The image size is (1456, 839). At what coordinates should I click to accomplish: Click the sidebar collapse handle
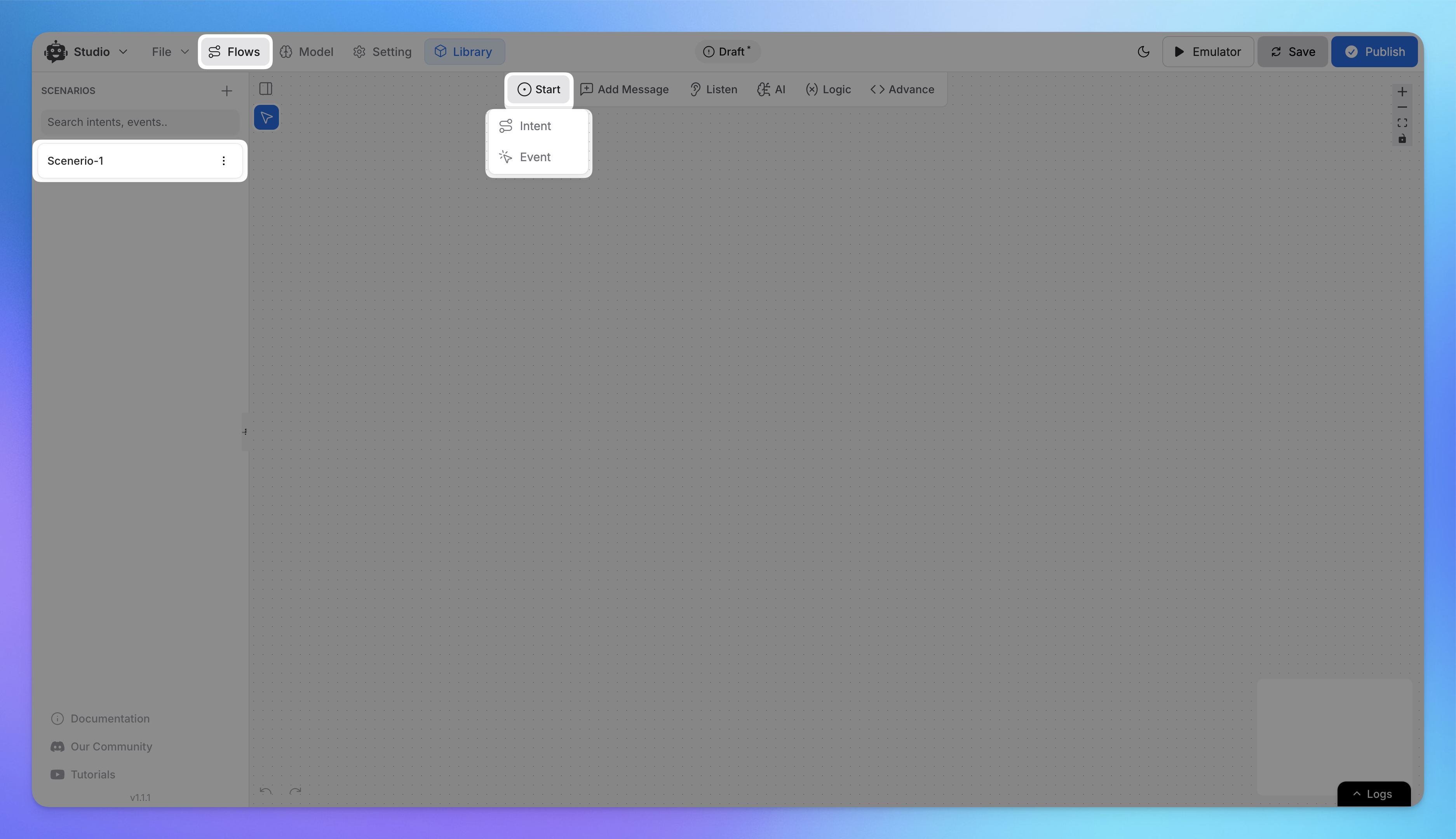pyautogui.click(x=245, y=432)
